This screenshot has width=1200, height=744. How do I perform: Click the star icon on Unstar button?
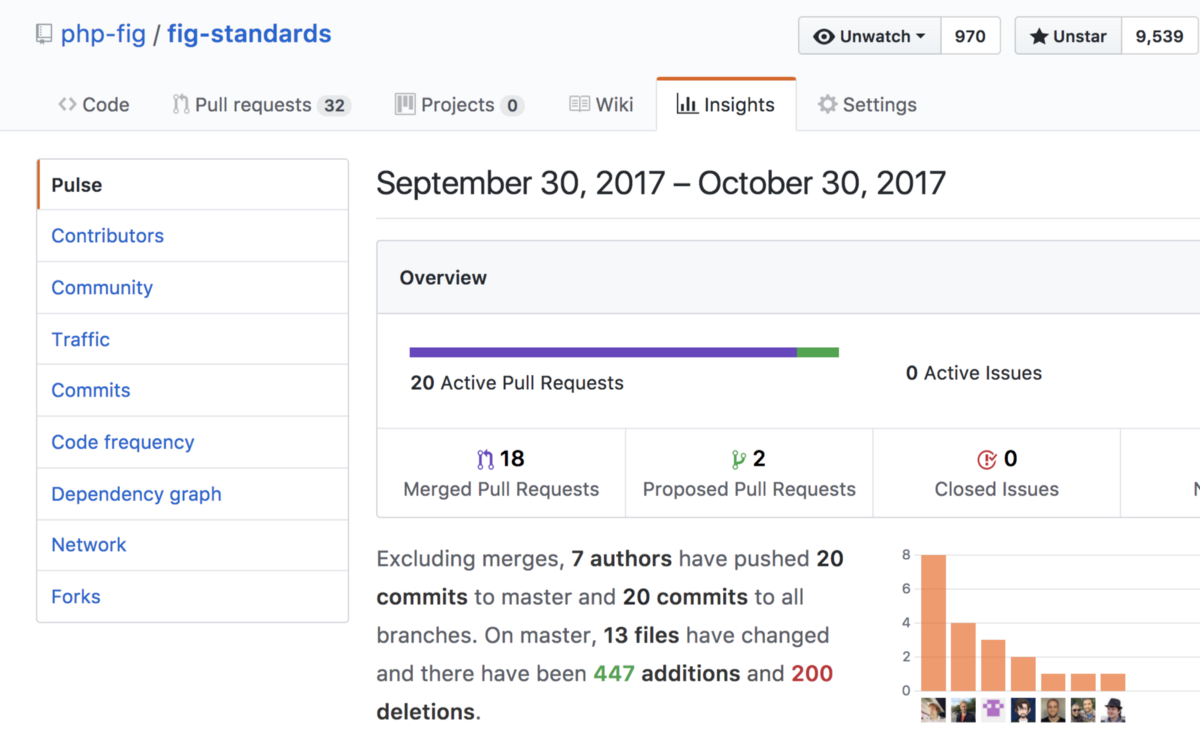tap(1041, 35)
